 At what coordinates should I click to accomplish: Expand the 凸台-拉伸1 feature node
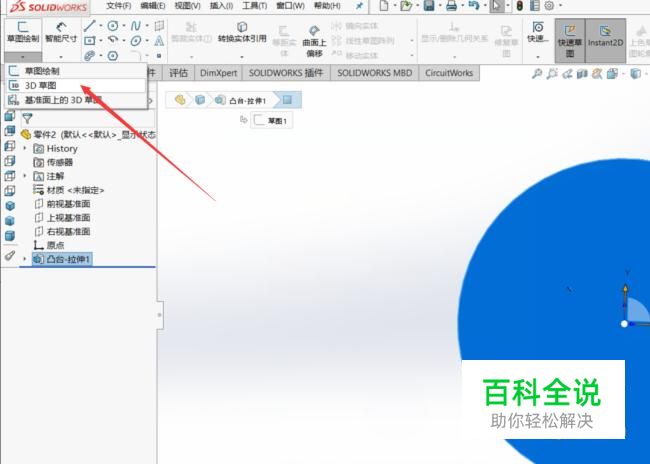coord(24,259)
